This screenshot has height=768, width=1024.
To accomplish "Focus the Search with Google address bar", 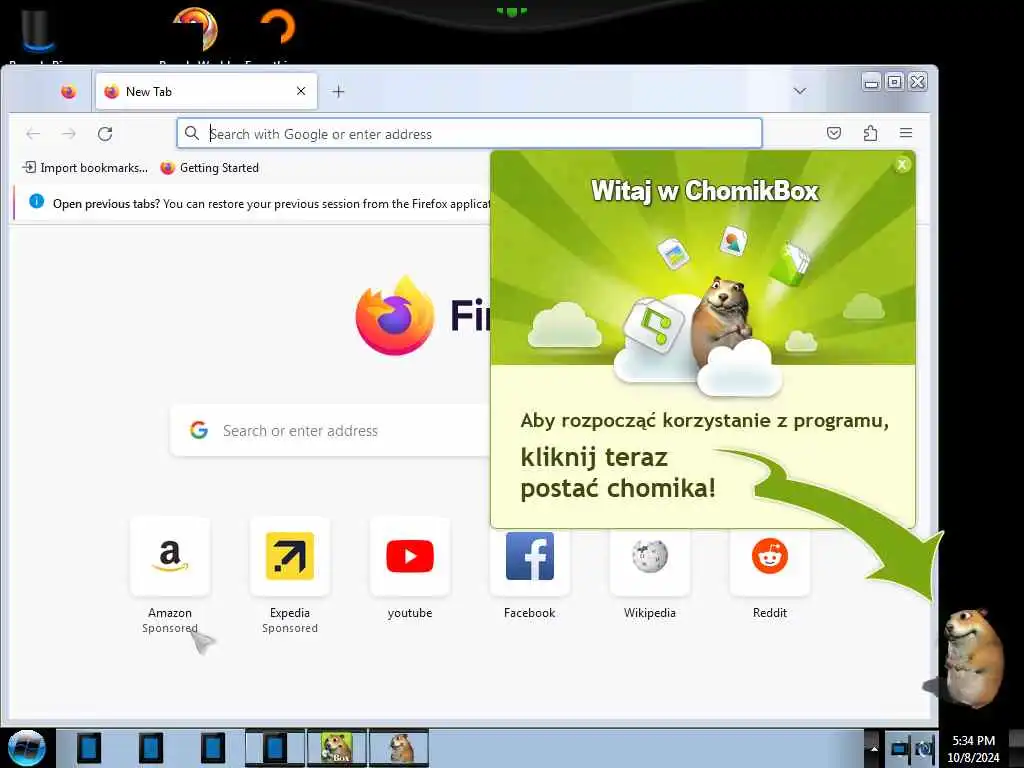I will coord(470,134).
